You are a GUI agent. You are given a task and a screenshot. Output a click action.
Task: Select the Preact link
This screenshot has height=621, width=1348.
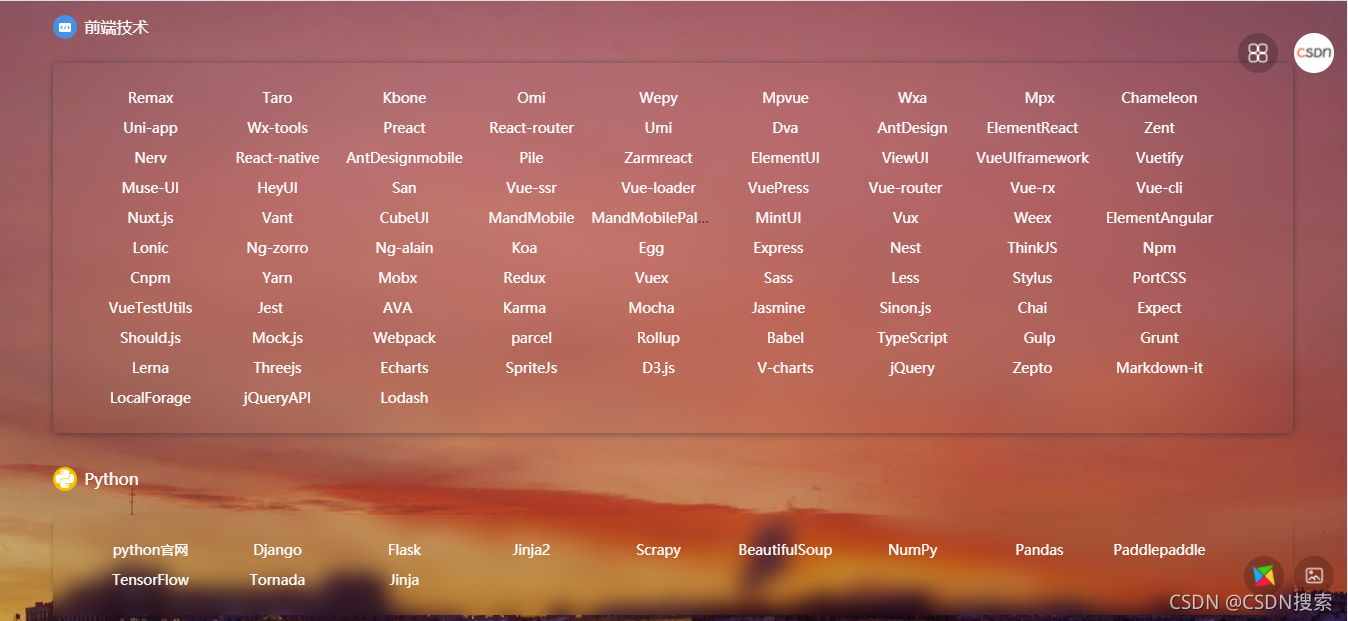(405, 128)
